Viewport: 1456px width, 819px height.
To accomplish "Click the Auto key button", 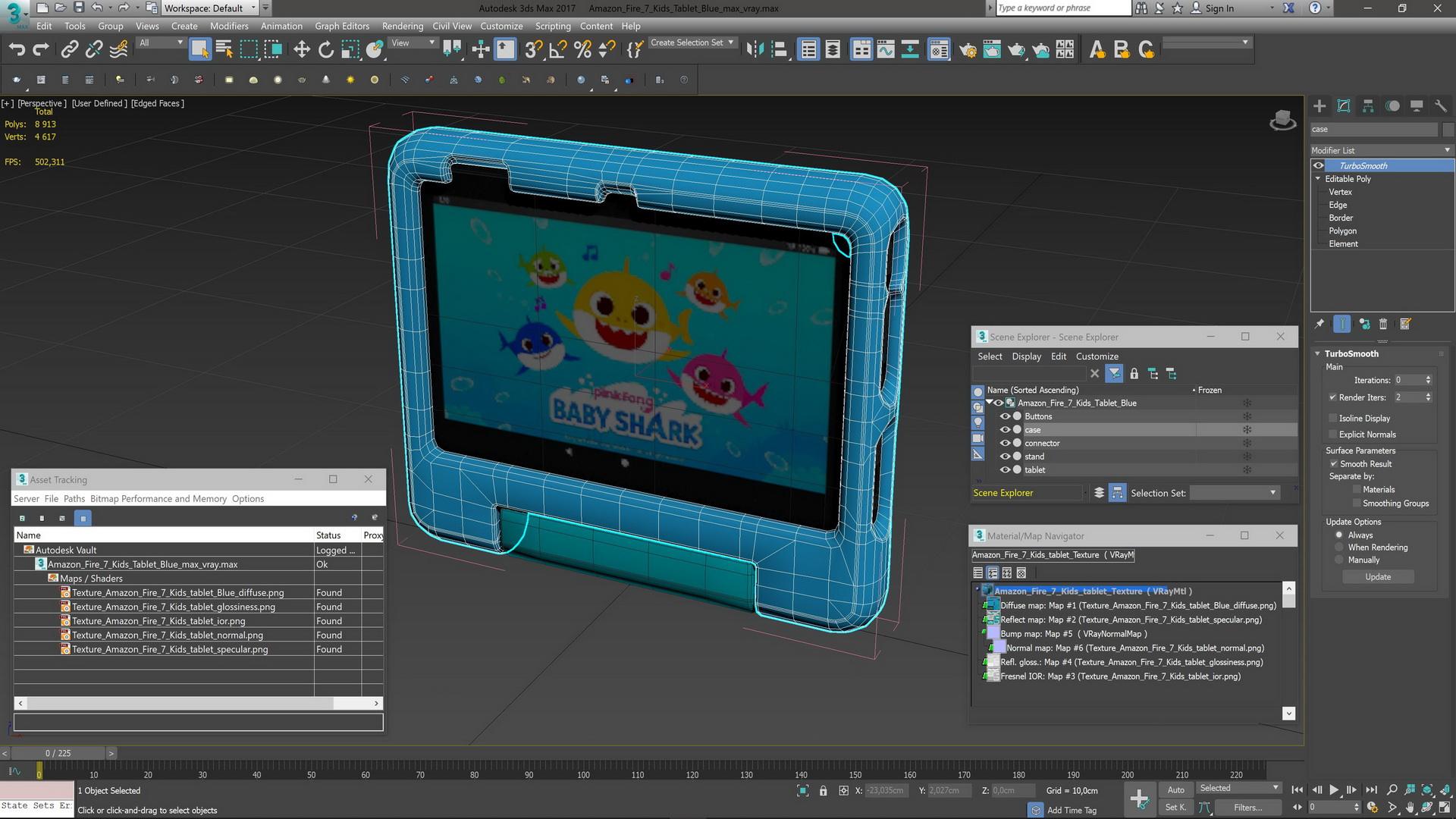I will click(x=1175, y=789).
